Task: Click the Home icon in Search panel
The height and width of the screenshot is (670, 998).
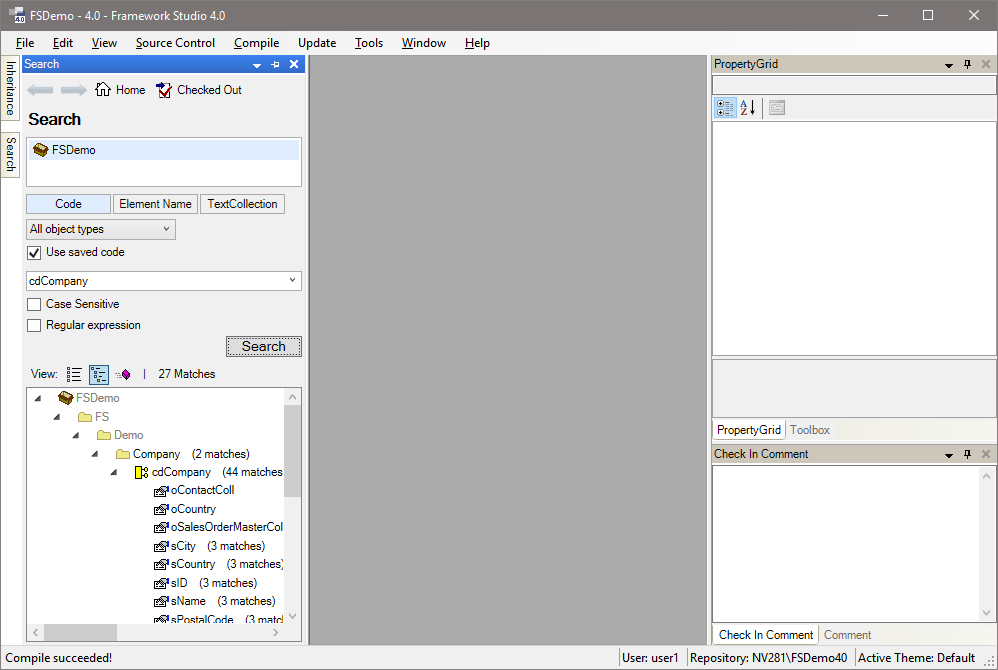Action: tap(103, 90)
